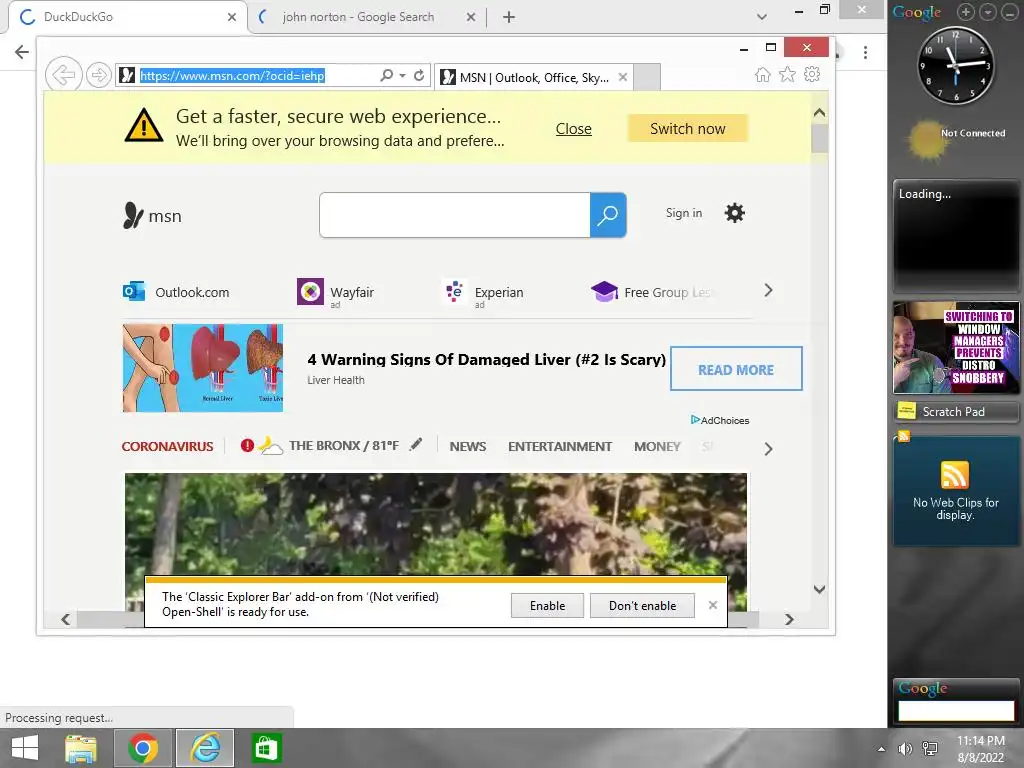Click the Not Connected weather gadget
Viewport: 1024px width, 768px height.
click(x=956, y=139)
